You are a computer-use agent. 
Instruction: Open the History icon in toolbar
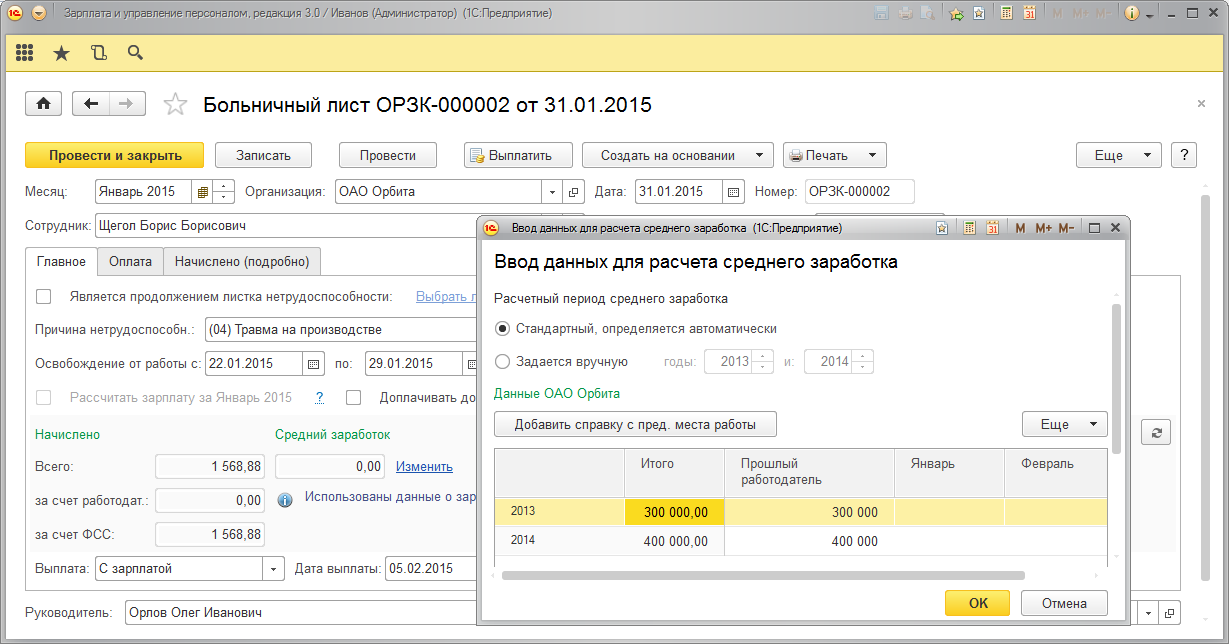coord(98,53)
